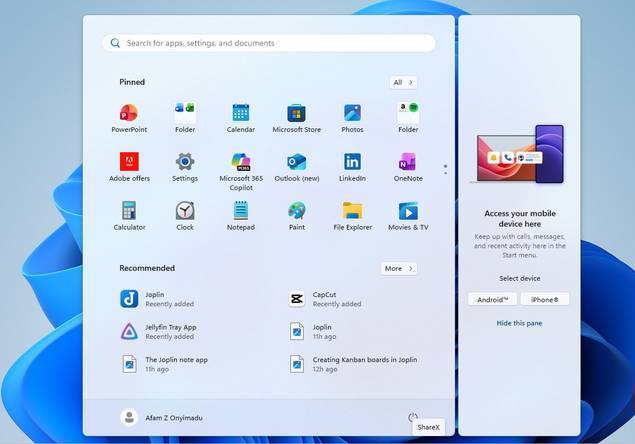The height and width of the screenshot is (444, 635).
Task: Open PowerPoint from pinned apps
Action: click(129, 118)
